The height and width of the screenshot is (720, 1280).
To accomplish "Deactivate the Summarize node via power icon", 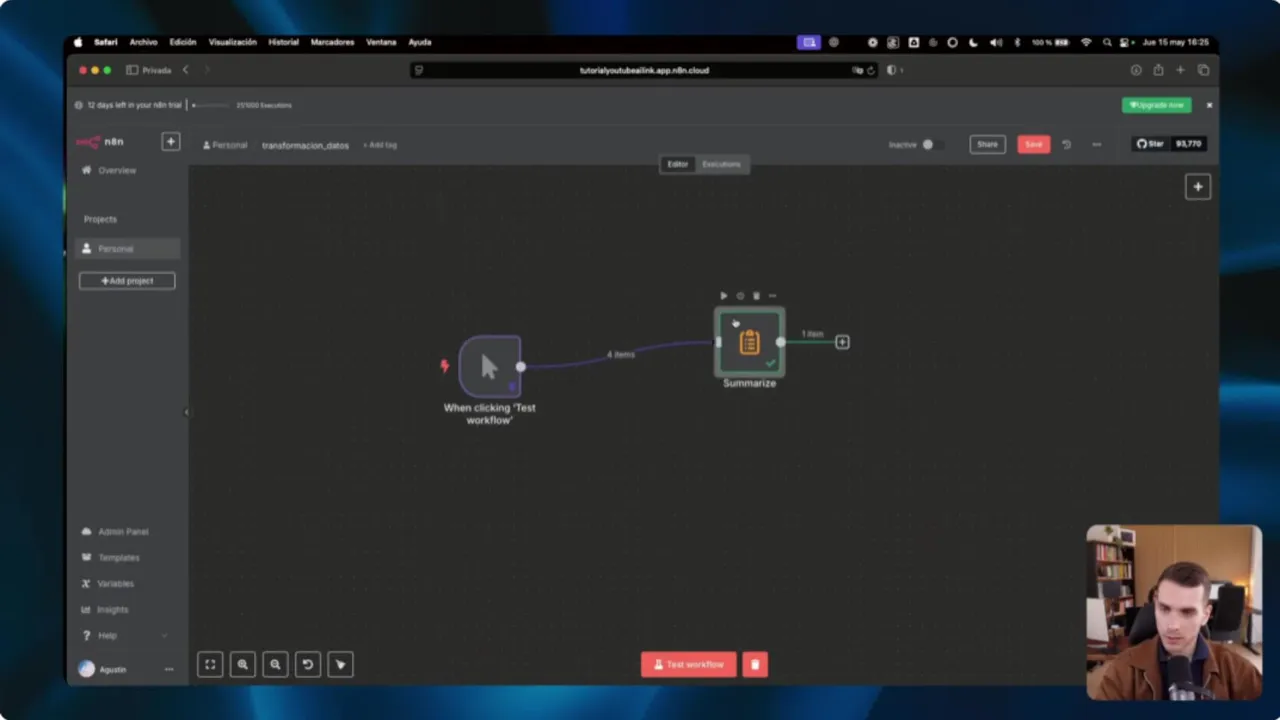I will point(740,296).
